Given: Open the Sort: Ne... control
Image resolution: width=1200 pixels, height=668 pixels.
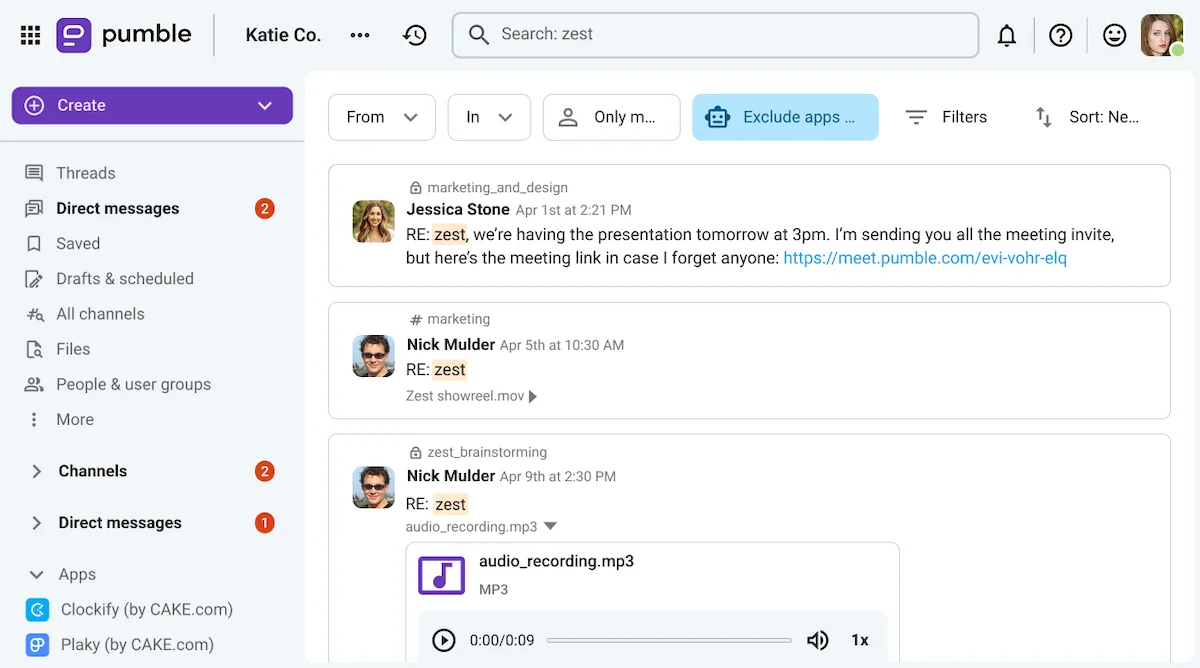Looking at the screenshot, I should 1086,117.
